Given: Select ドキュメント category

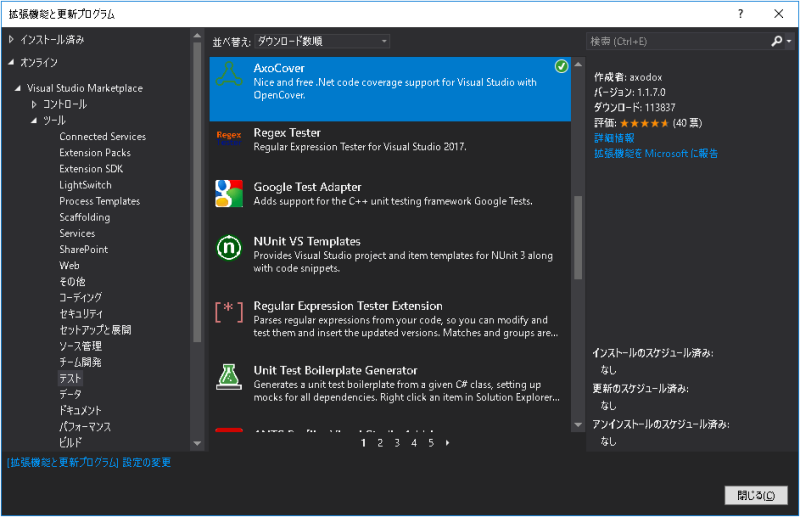Looking at the screenshot, I should pyautogui.click(x=80, y=411).
